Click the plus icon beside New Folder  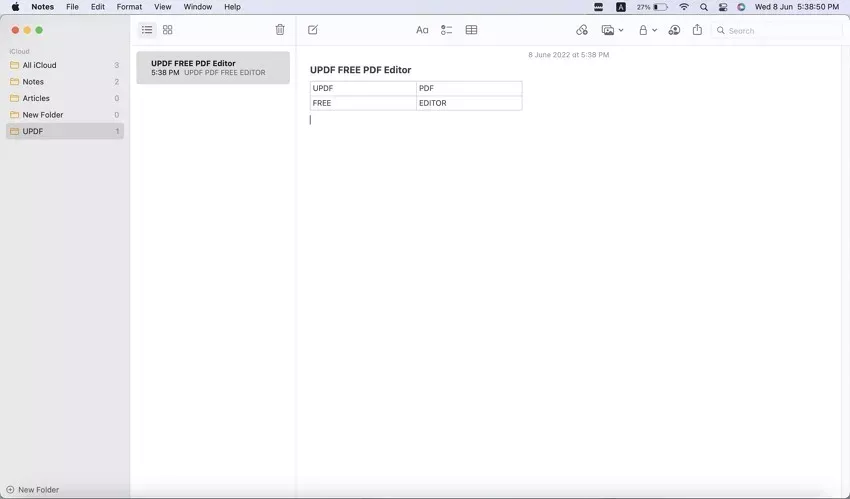pyautogui.click(x=10, y=489)
